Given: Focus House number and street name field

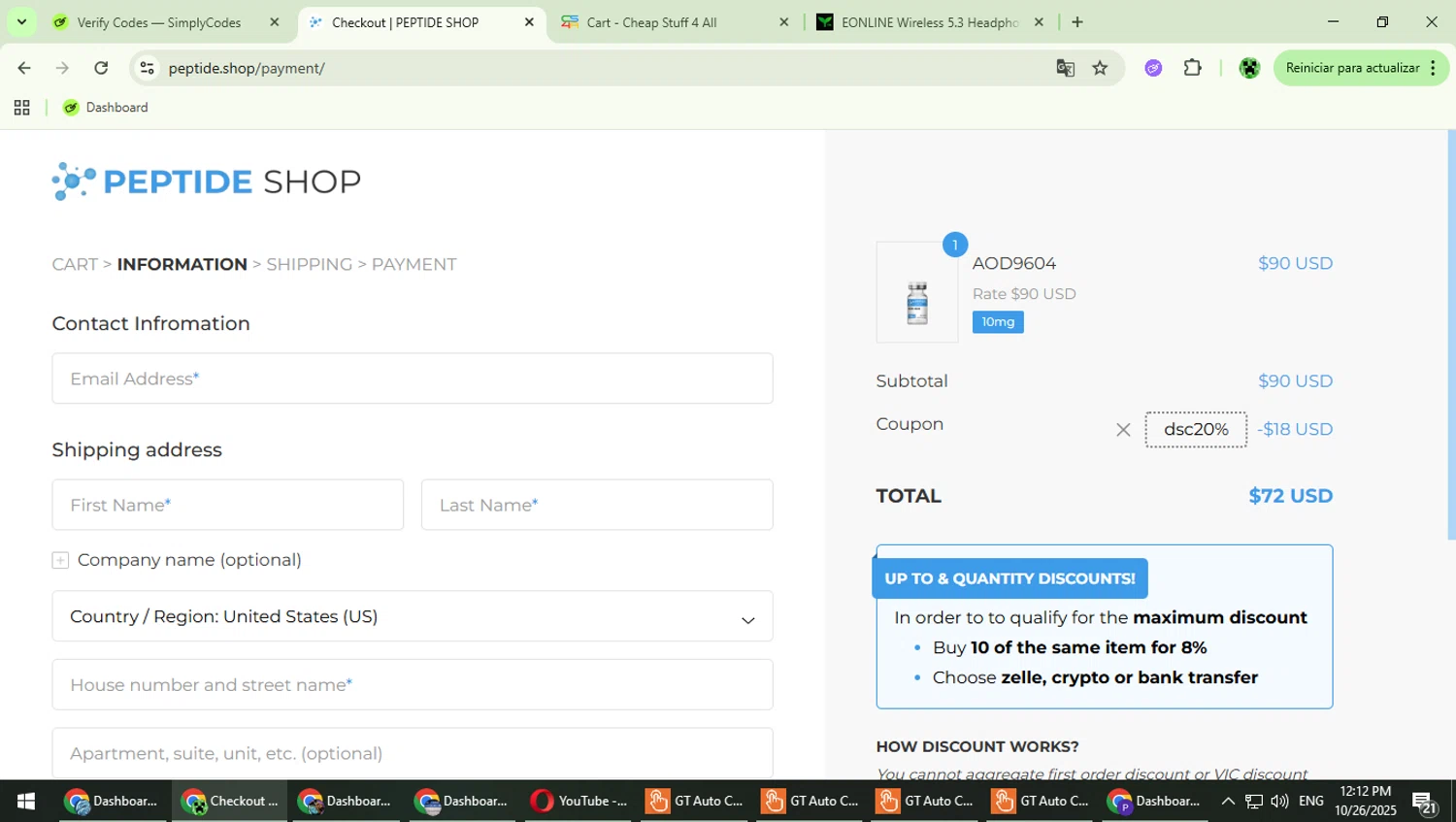Looking at the screenshot, I should click(x=413, y=685).
